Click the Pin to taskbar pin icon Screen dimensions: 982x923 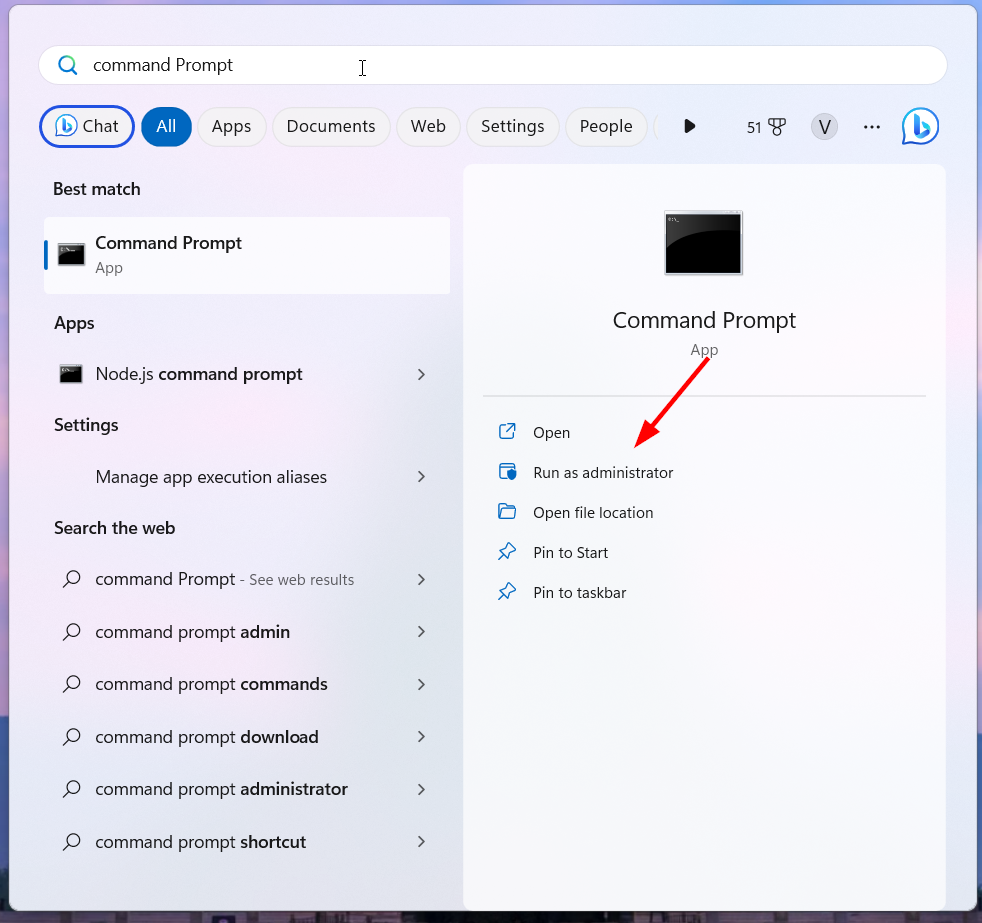[507, 592]
